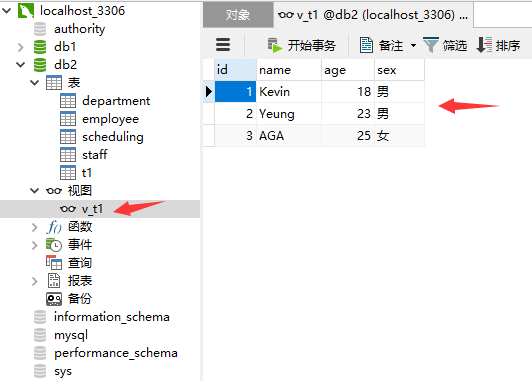Viewport: 532px width, 381px height.
Task: Click the name column header
Action: click(289, 70)
